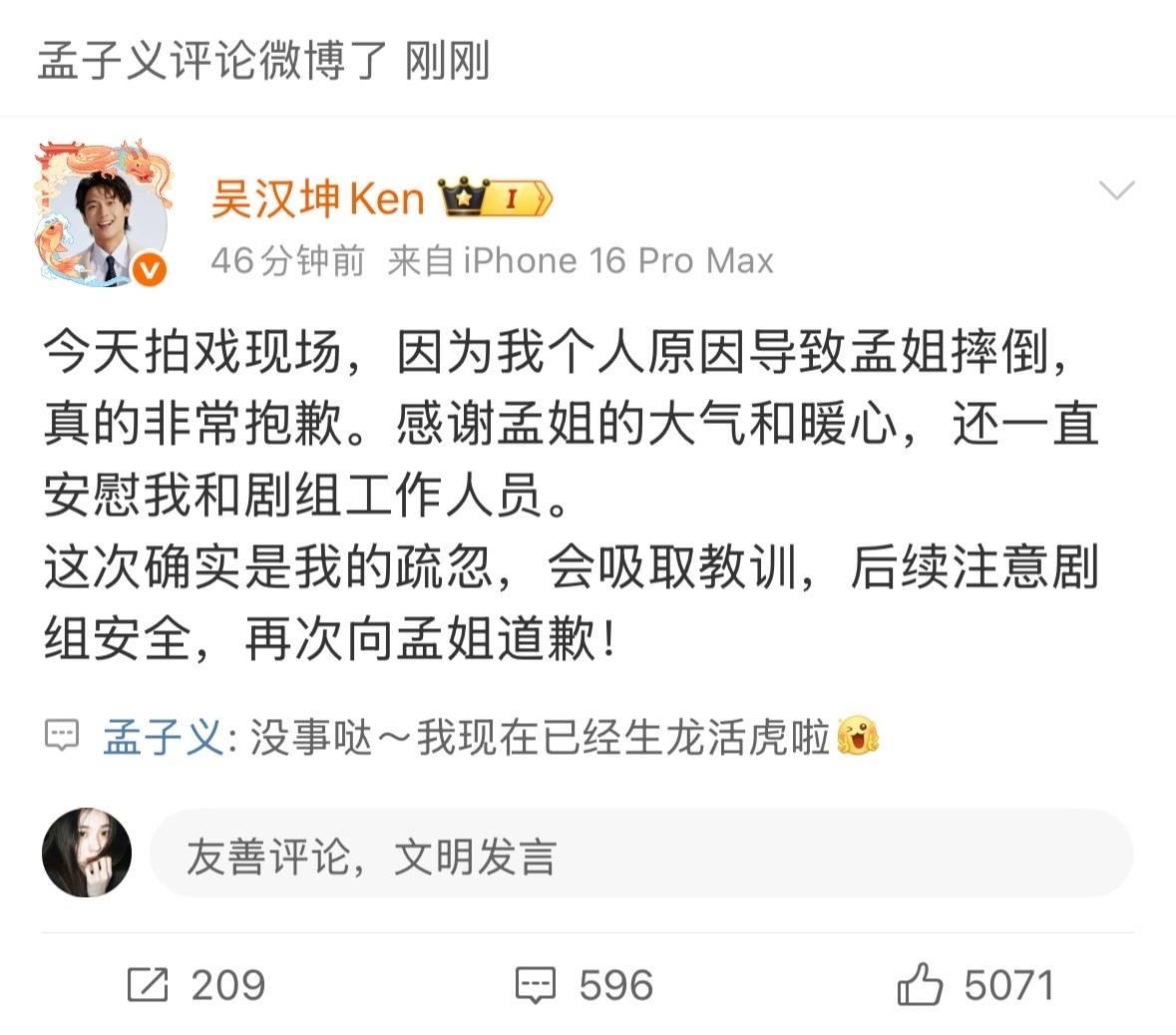Viewport: 1176px width, 1035px height.
Task: Open the 吴汉坤Ken username link
Action: click(x=318, y=198)
